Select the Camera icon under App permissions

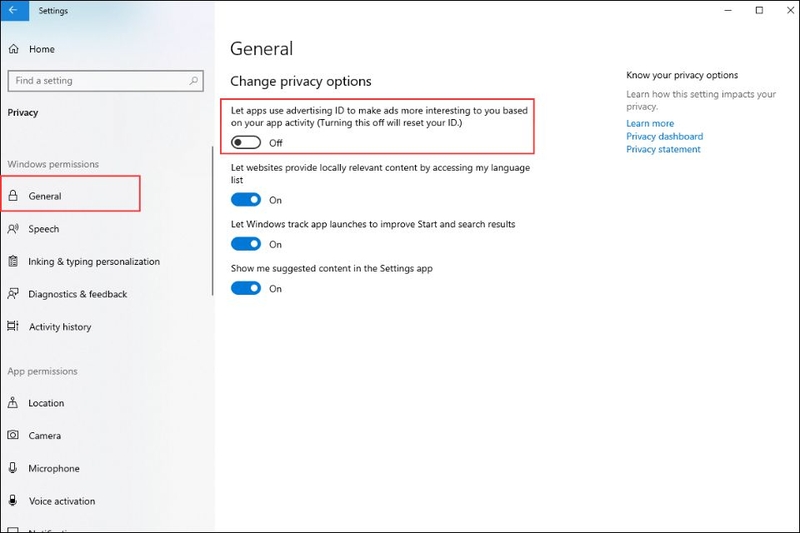(13, 435)
